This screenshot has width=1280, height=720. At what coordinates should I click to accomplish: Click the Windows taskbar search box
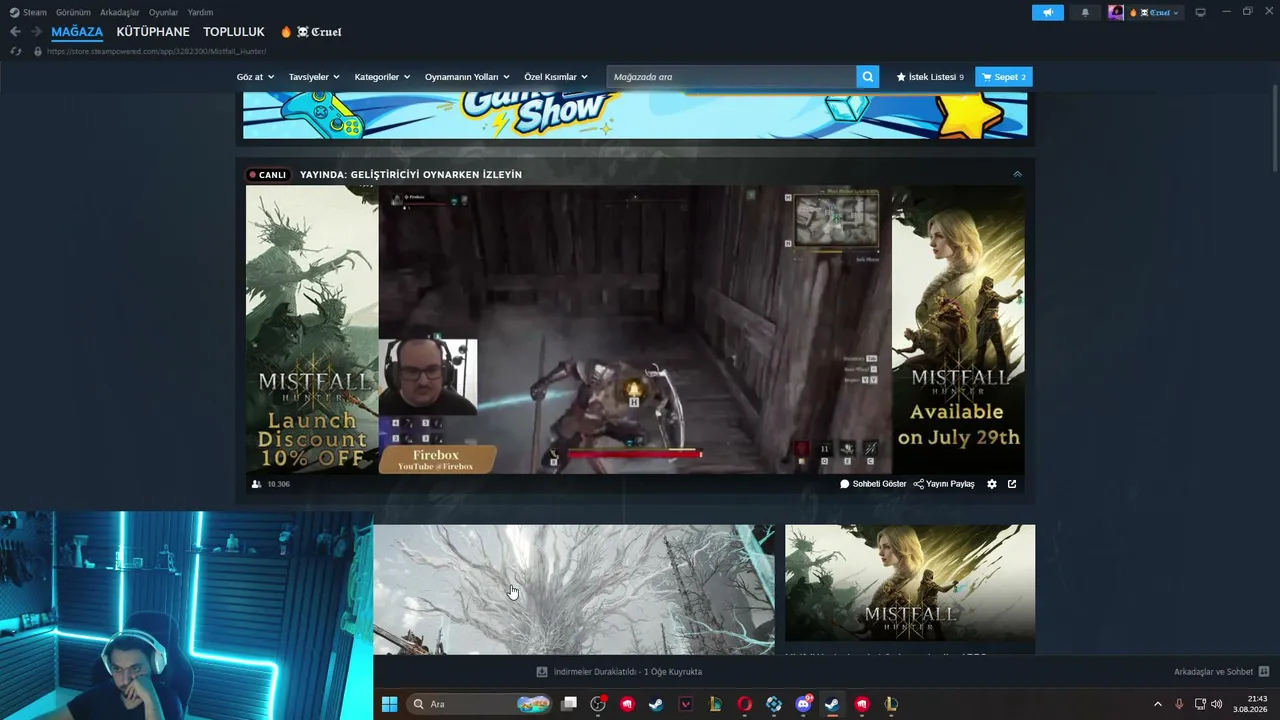click(x=480, y=704)
